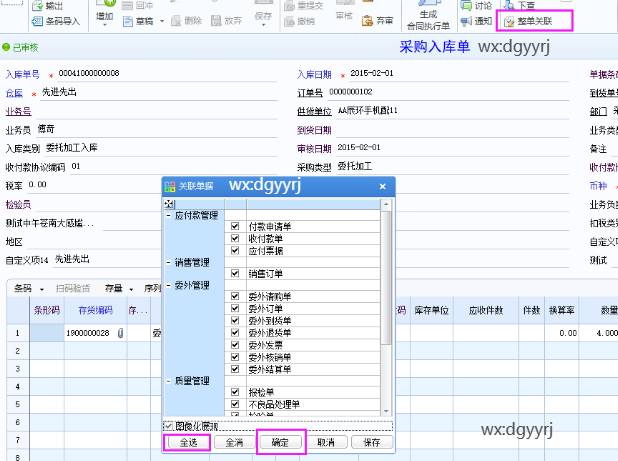Viewport: 618px width, 461px height.
Task: Uncheck the 付款申请单 checkbox
Action: 235,225
